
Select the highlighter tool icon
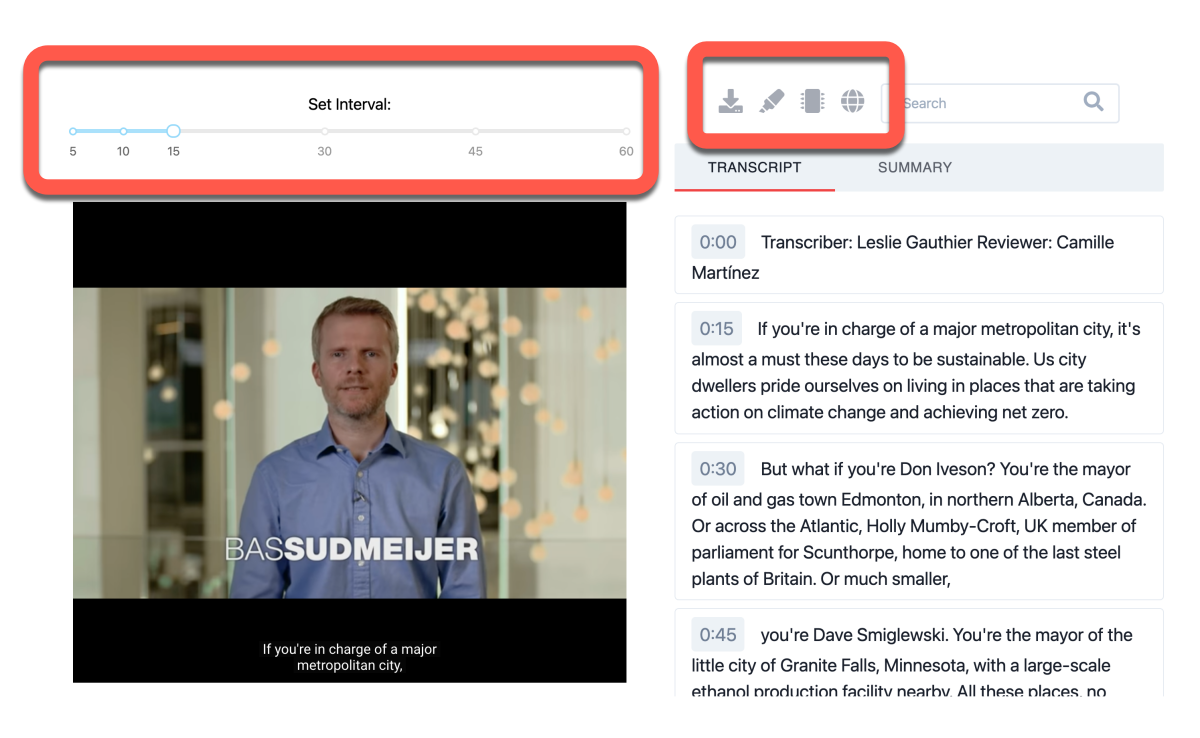tap(772, 101)
